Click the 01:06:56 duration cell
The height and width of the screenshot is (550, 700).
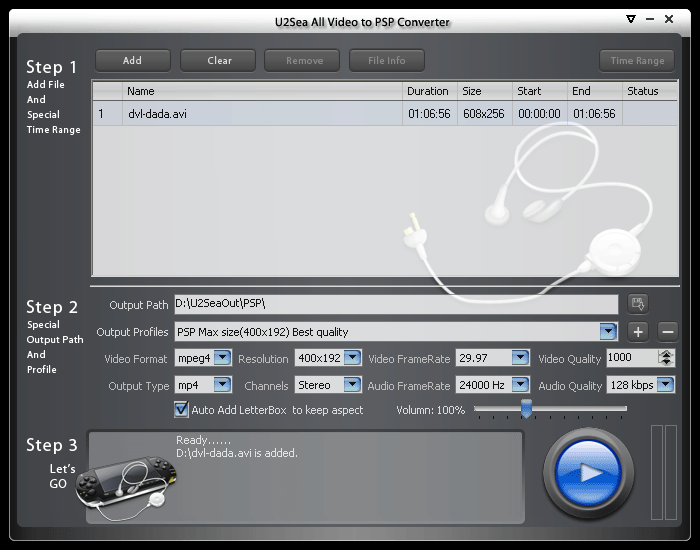(429, 114)
